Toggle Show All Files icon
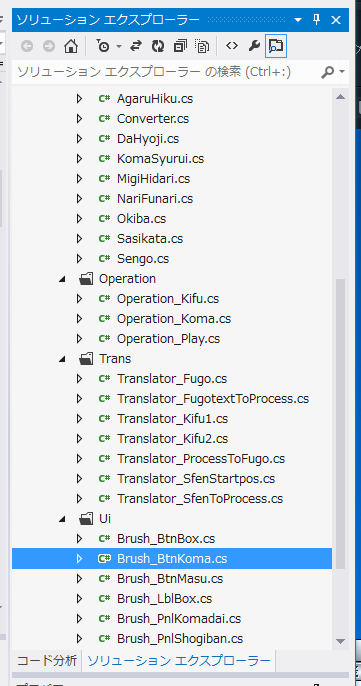This screenshot has height=686, width=361. tap(203, 46)
